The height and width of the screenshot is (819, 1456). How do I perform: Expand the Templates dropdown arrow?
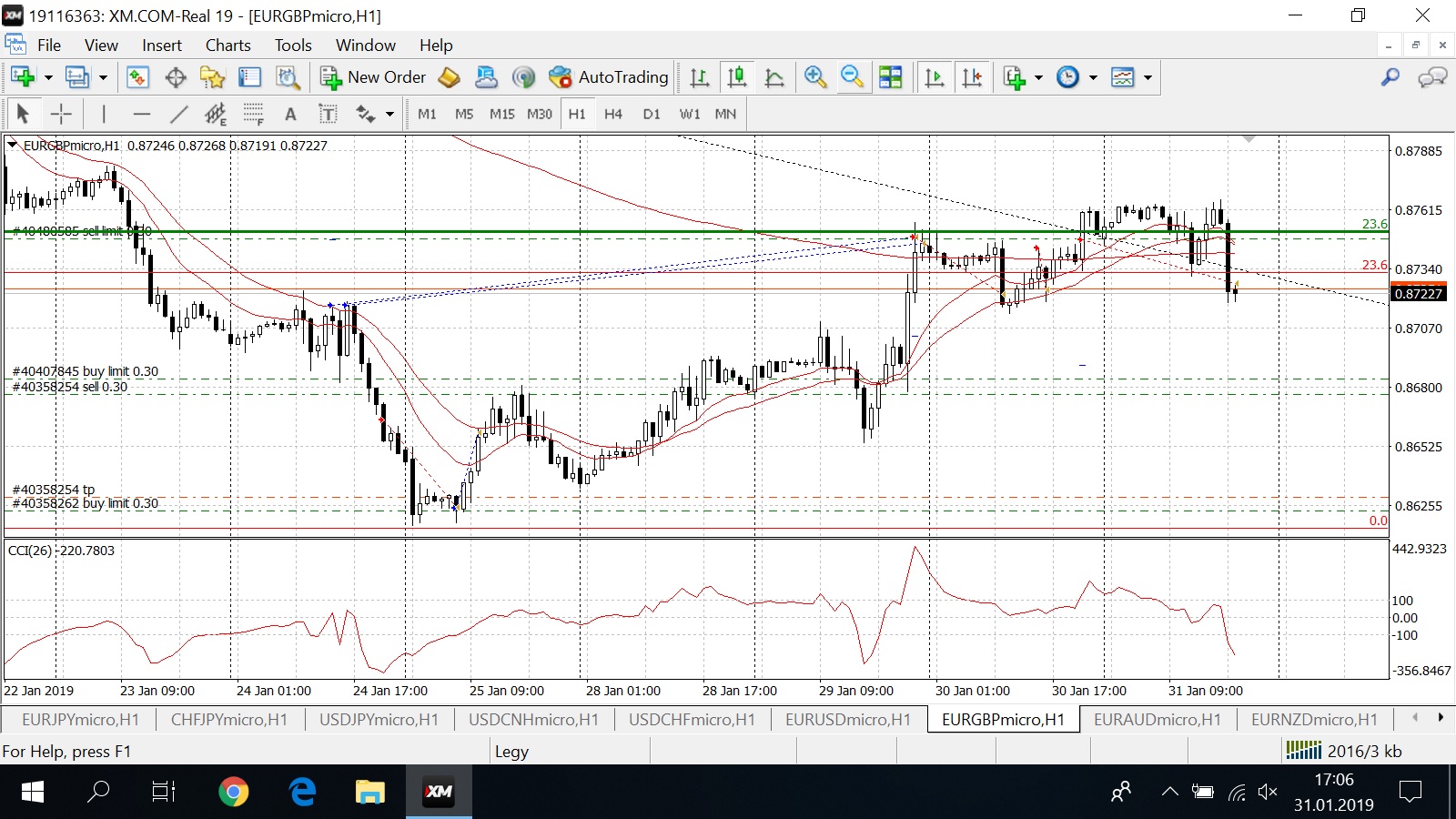coord(1148,77)
